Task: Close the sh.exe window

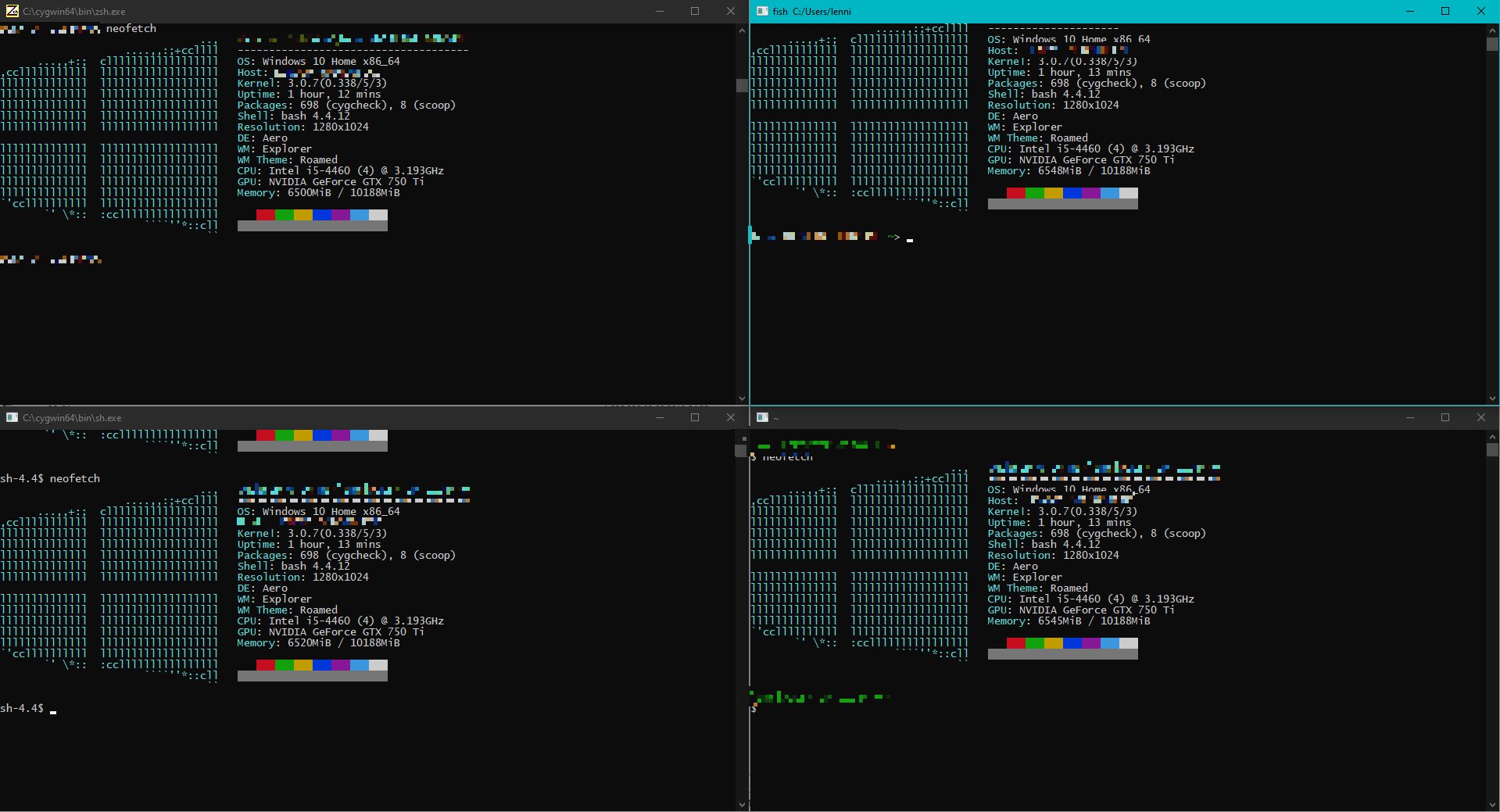Action: pyautogui.click(x=731, y=417)
